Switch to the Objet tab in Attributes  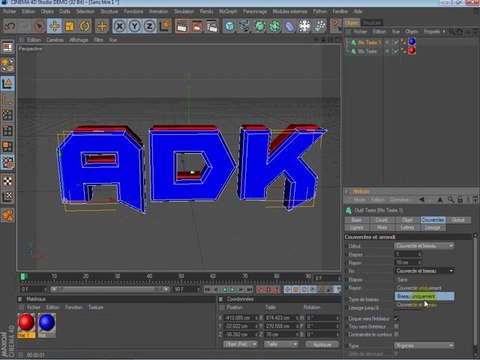coord(407,220)
